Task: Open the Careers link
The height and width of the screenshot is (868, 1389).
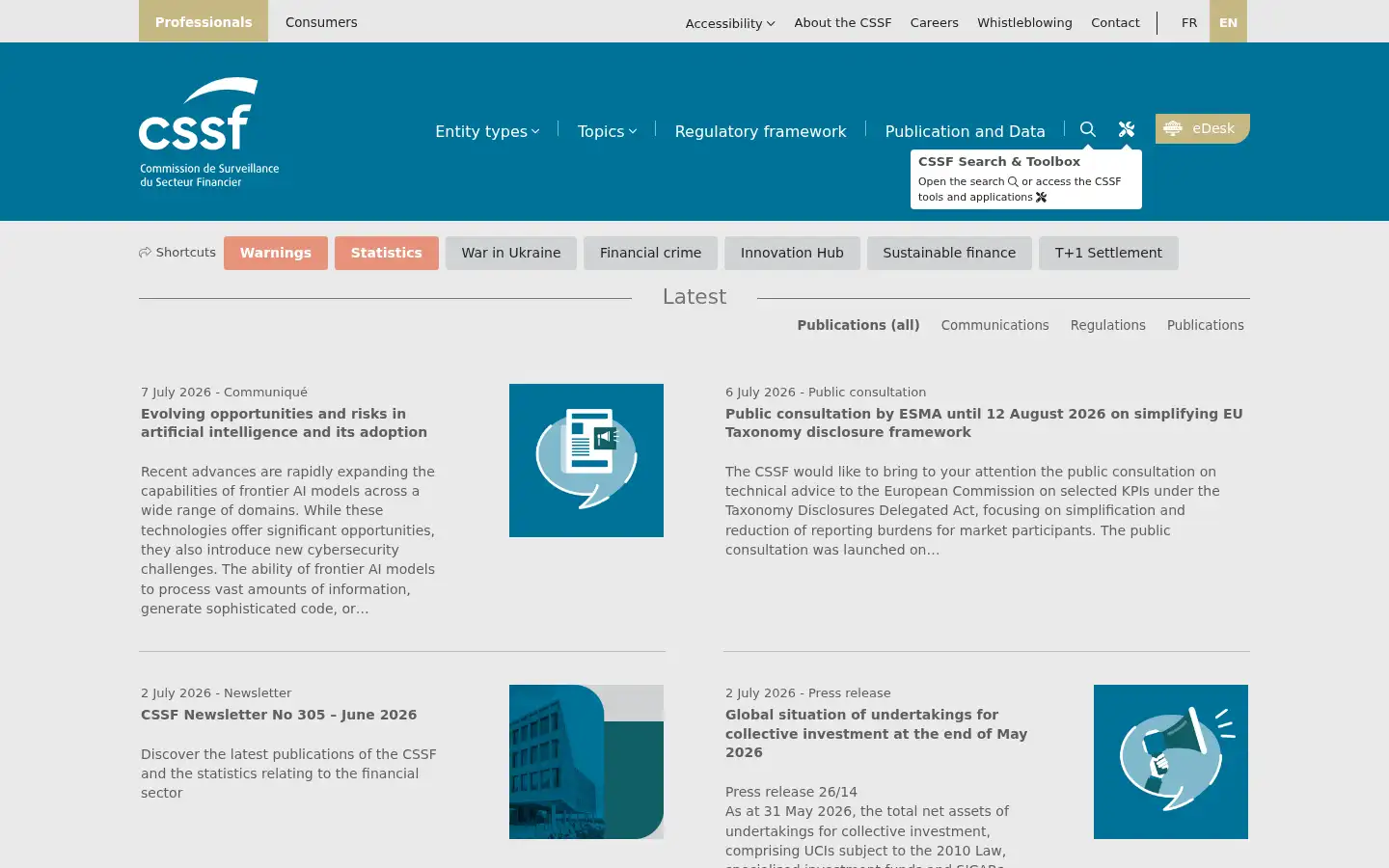Action: [935, 22]
